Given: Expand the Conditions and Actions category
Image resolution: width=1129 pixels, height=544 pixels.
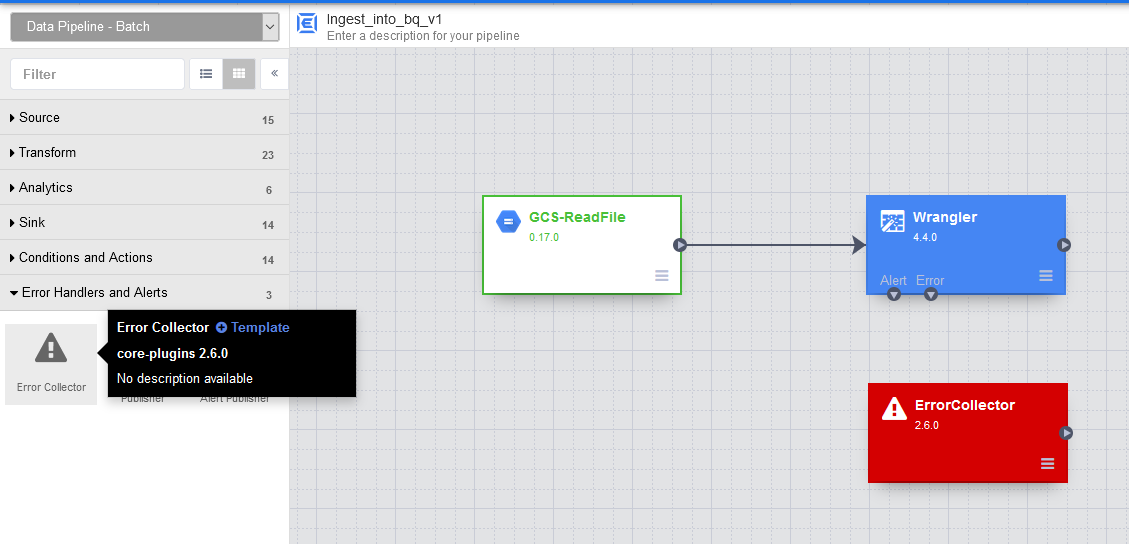Looking at the screenshot, I should (x=144, y=257).
